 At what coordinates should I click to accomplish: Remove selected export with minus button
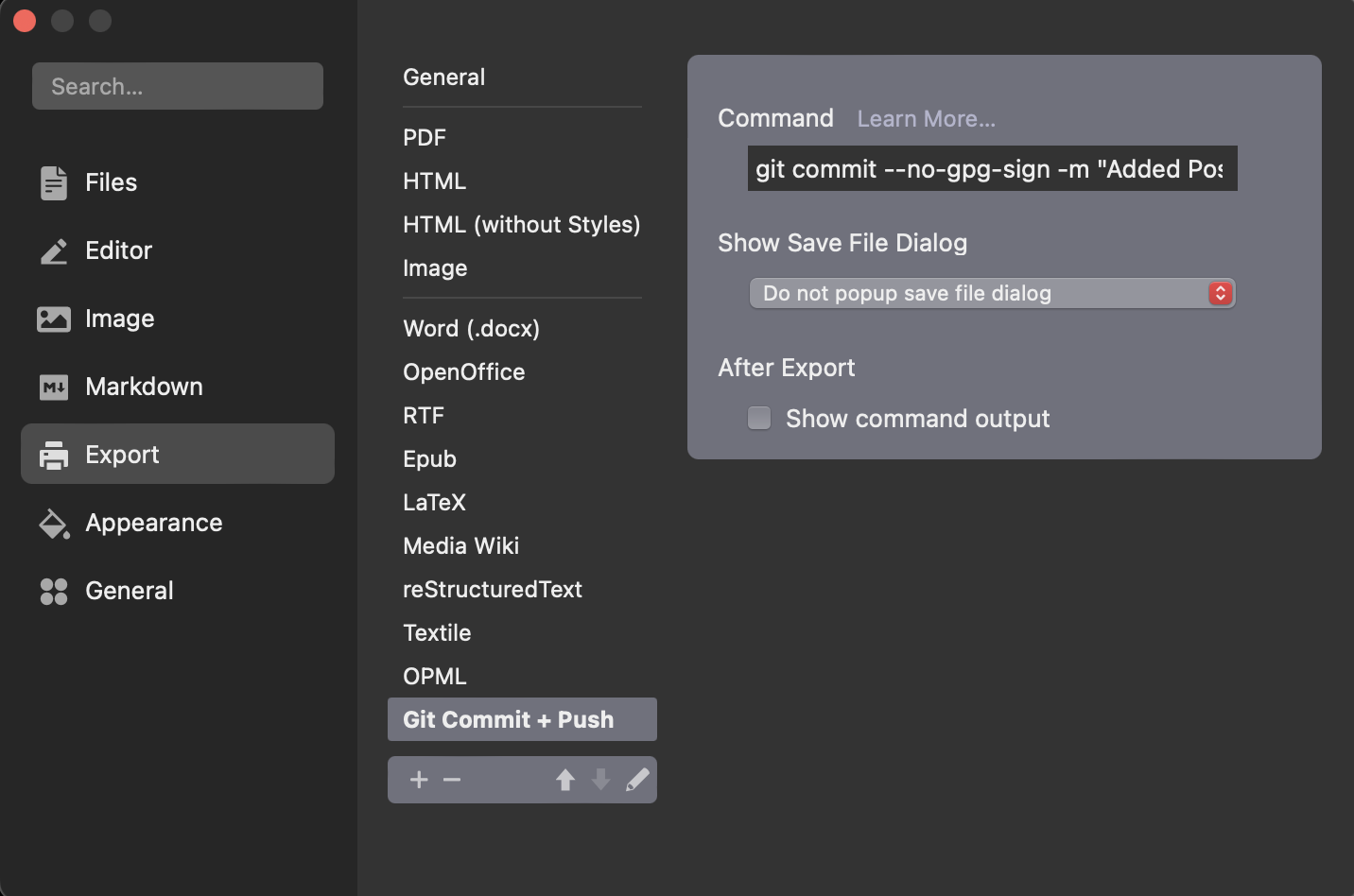coord(452,780)
